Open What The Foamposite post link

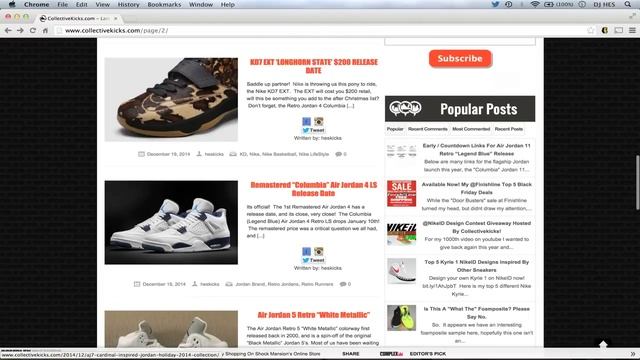476,313
